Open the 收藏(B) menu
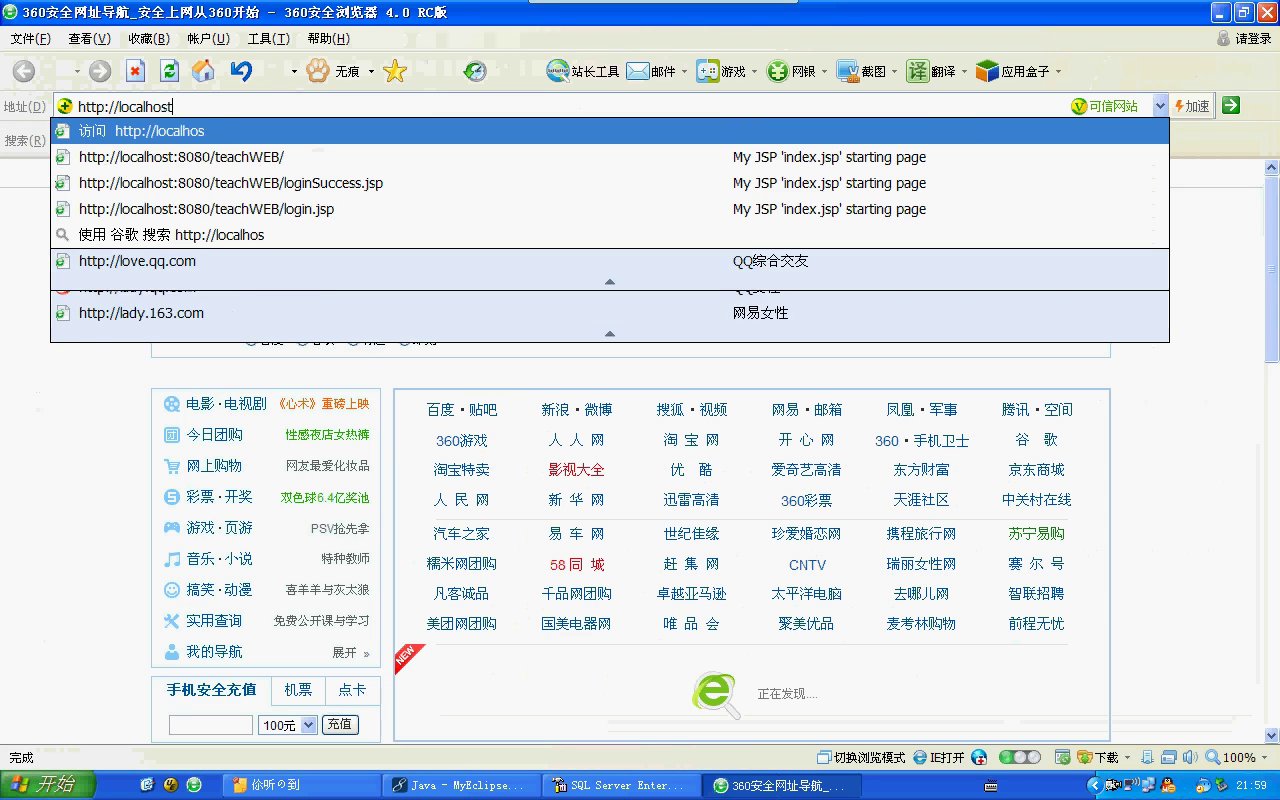 tap(149, 39)
